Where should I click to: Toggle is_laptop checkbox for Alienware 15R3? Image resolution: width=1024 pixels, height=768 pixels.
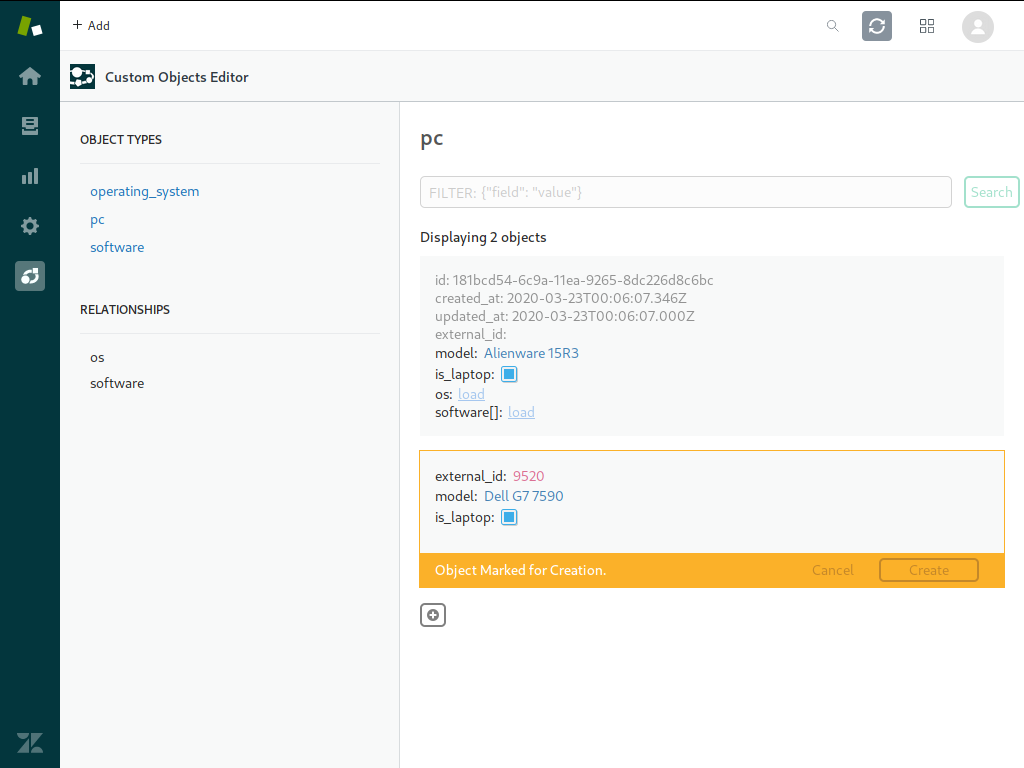pyautogui.click(x=509, y=374)
